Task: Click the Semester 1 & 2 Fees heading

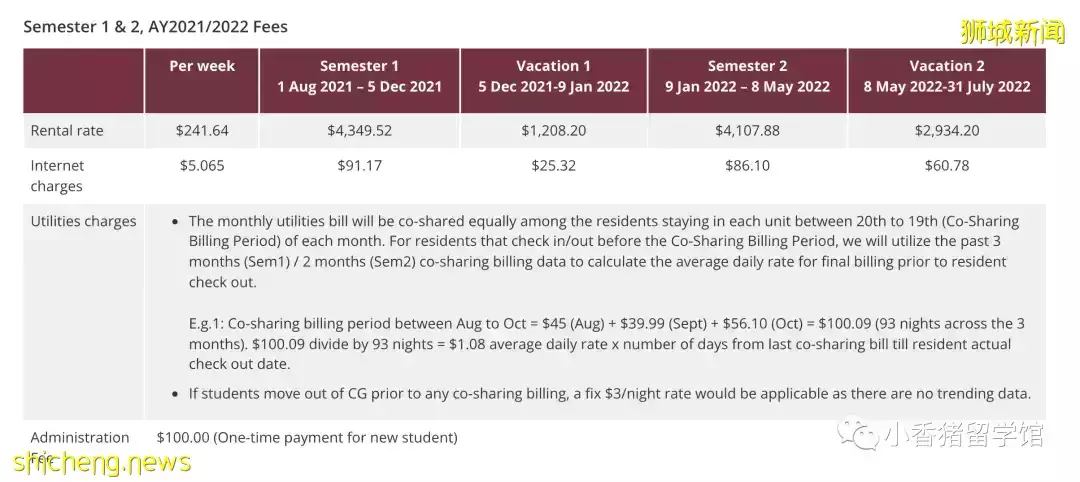Action: click(155, 27)
